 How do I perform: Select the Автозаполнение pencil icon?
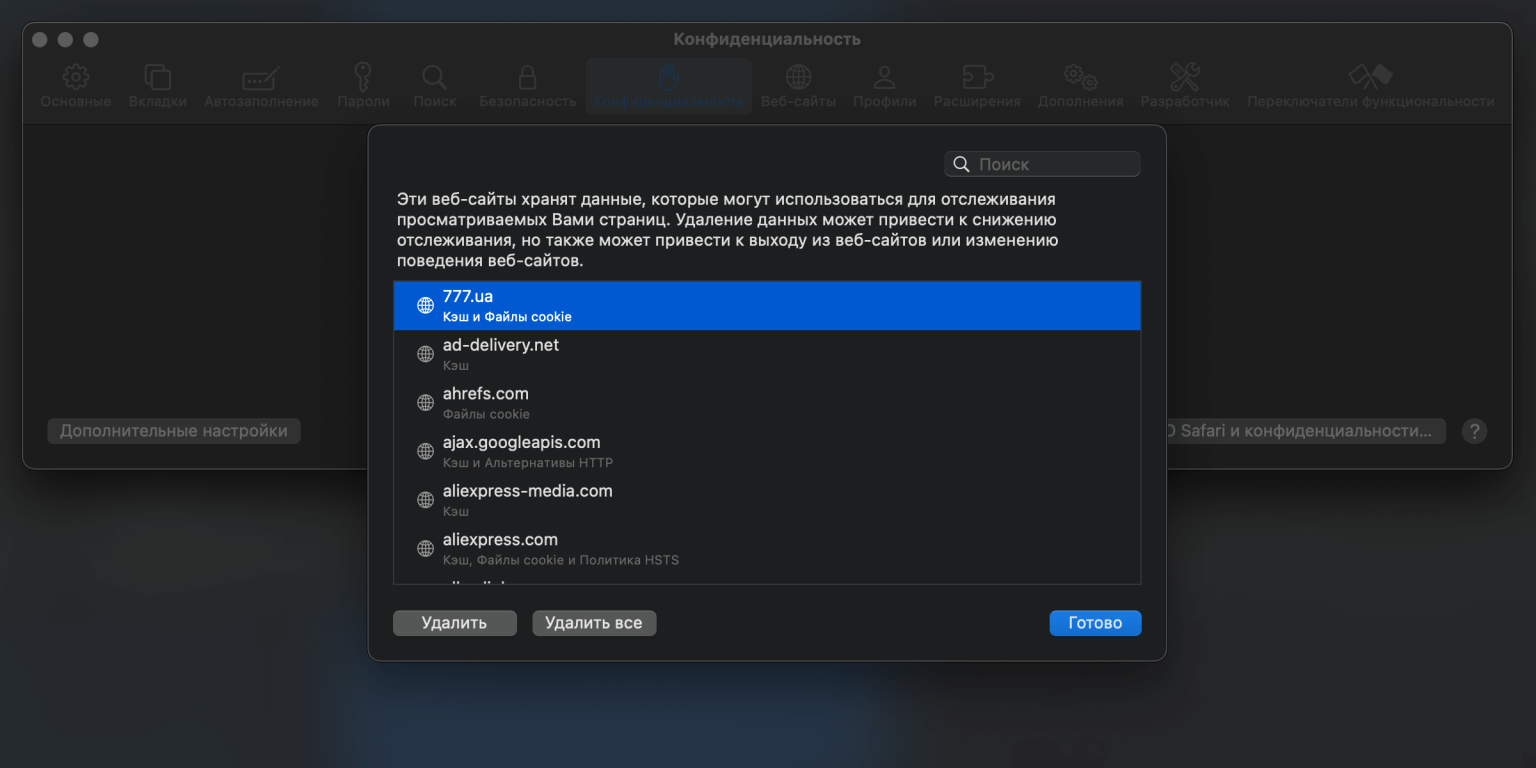tap(261, 78)
